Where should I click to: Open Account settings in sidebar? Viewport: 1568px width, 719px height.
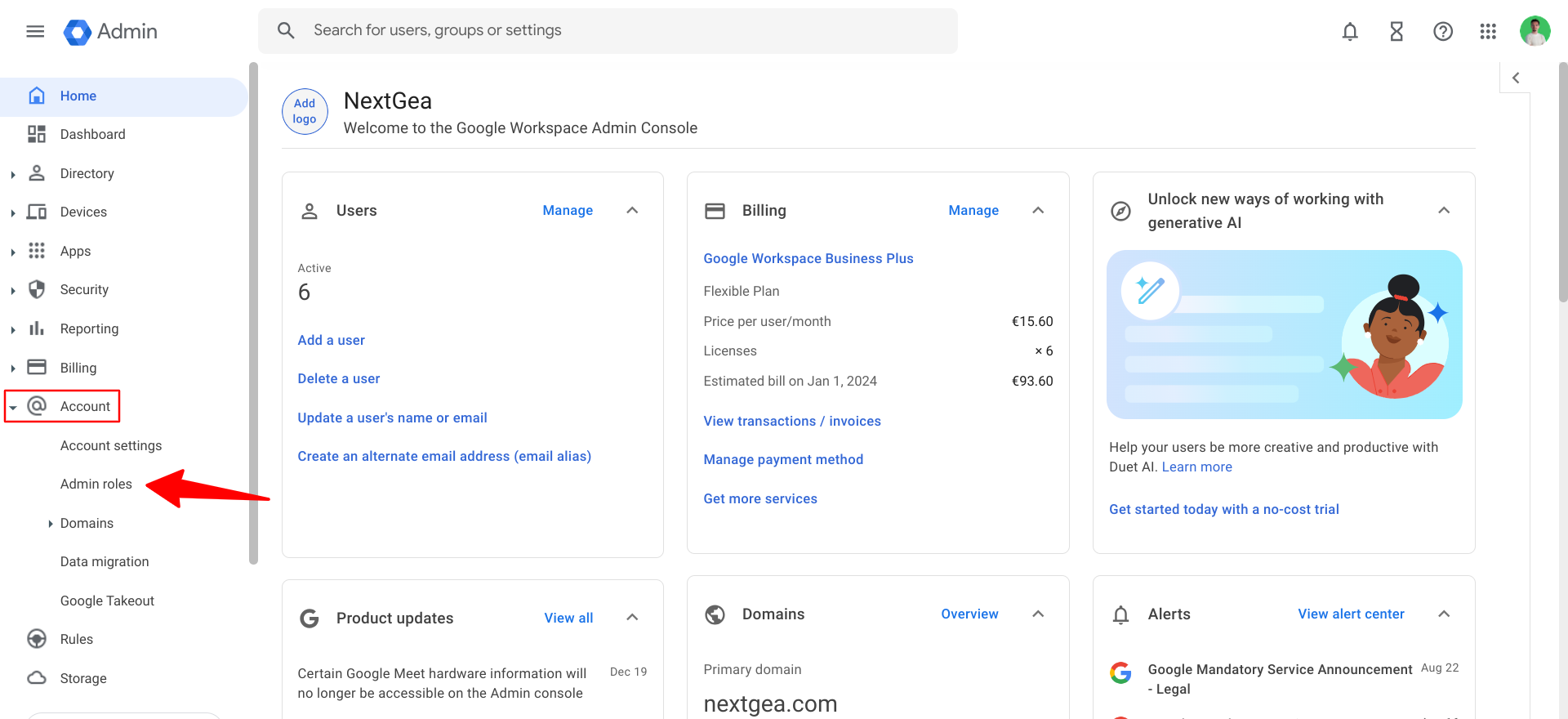tap(111, 445)
